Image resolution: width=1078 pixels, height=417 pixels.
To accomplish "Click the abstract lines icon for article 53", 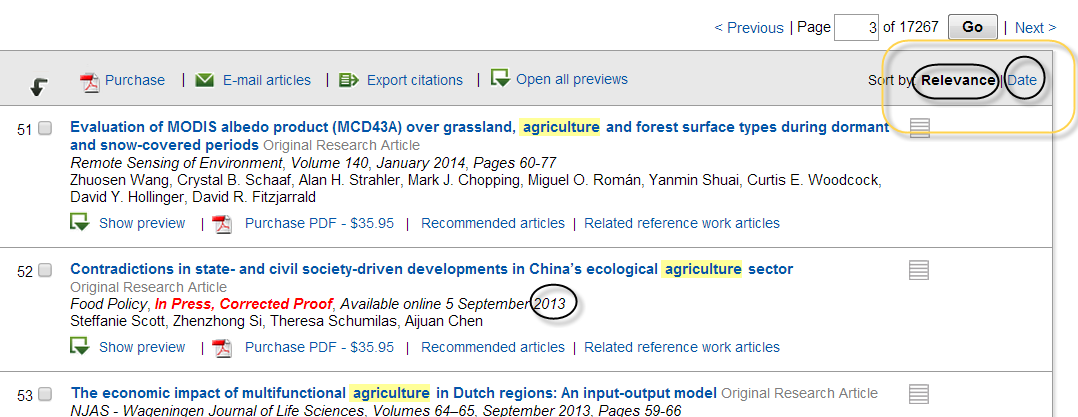I will (x=919, y=394).
